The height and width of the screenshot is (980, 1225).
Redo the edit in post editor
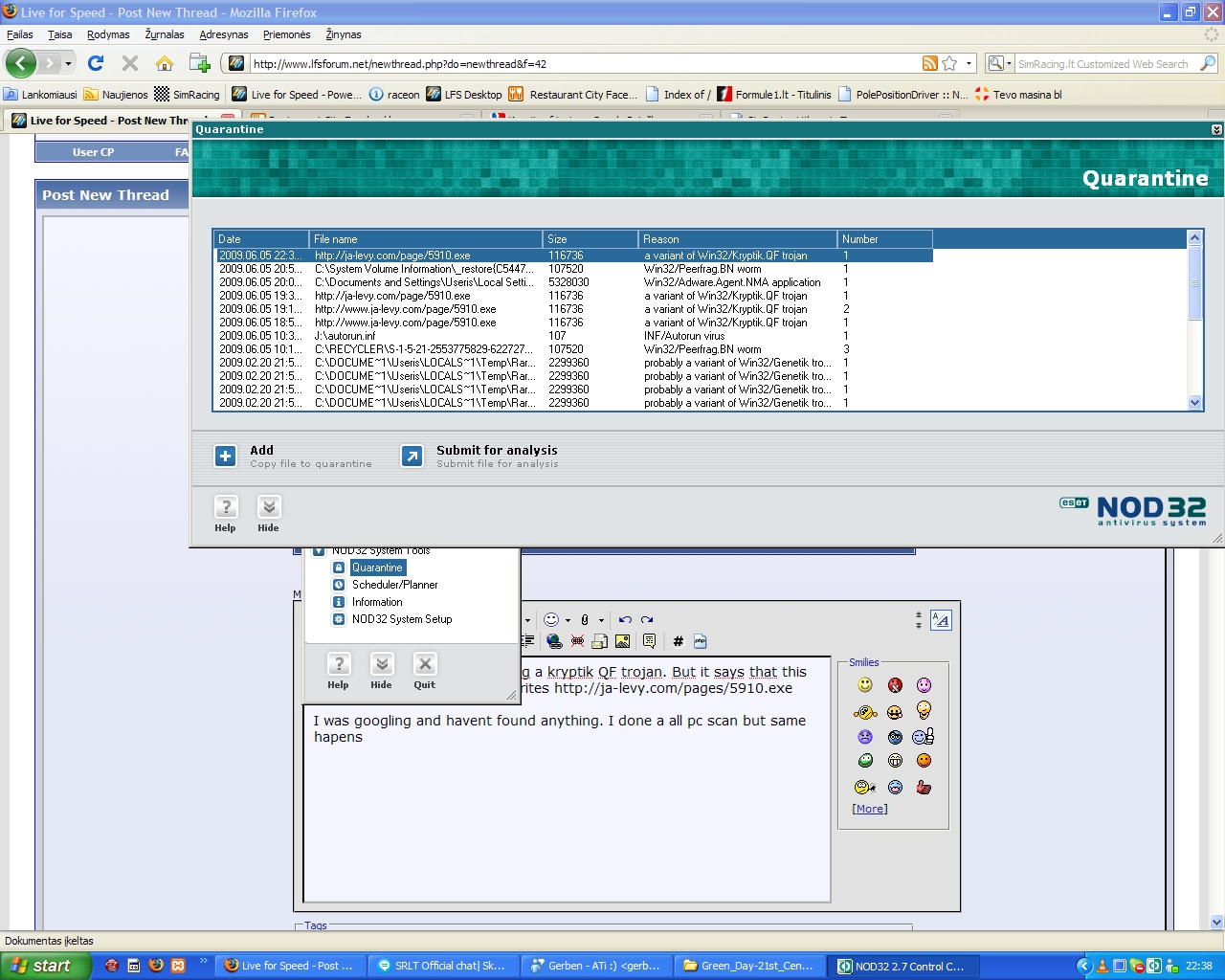pyautogui.click(x=647, y=619)
